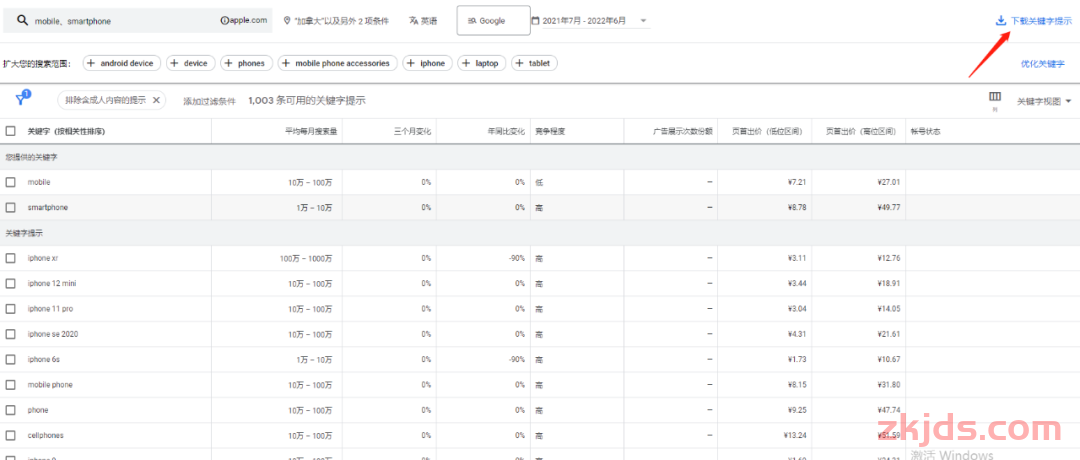
Task: Check the 'iphone xr' row
Action: [10, 258]
